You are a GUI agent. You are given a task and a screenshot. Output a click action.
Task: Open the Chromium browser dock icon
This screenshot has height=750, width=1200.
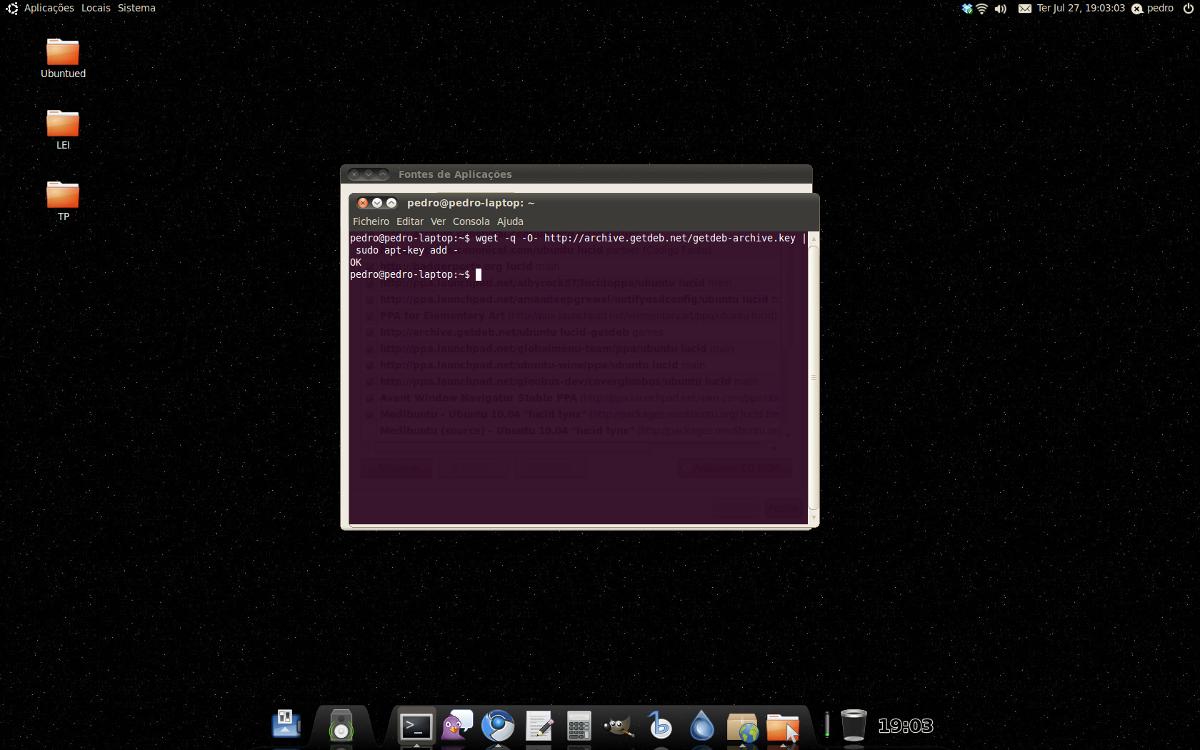tap(498, 726)
